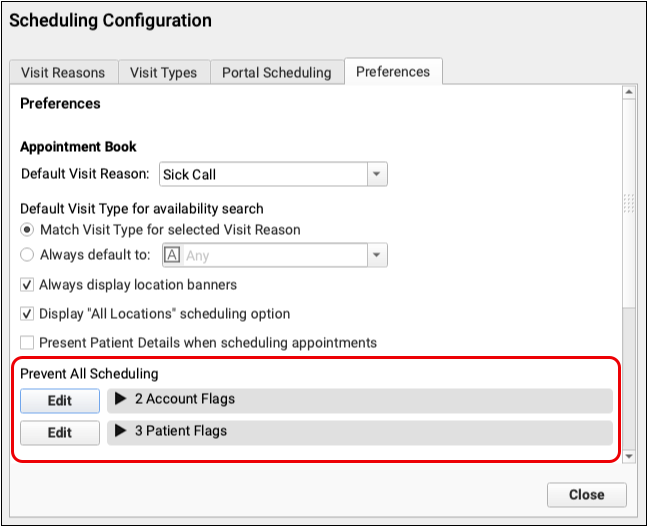Select Match Visit Type radio option

(x=28, y=230)
